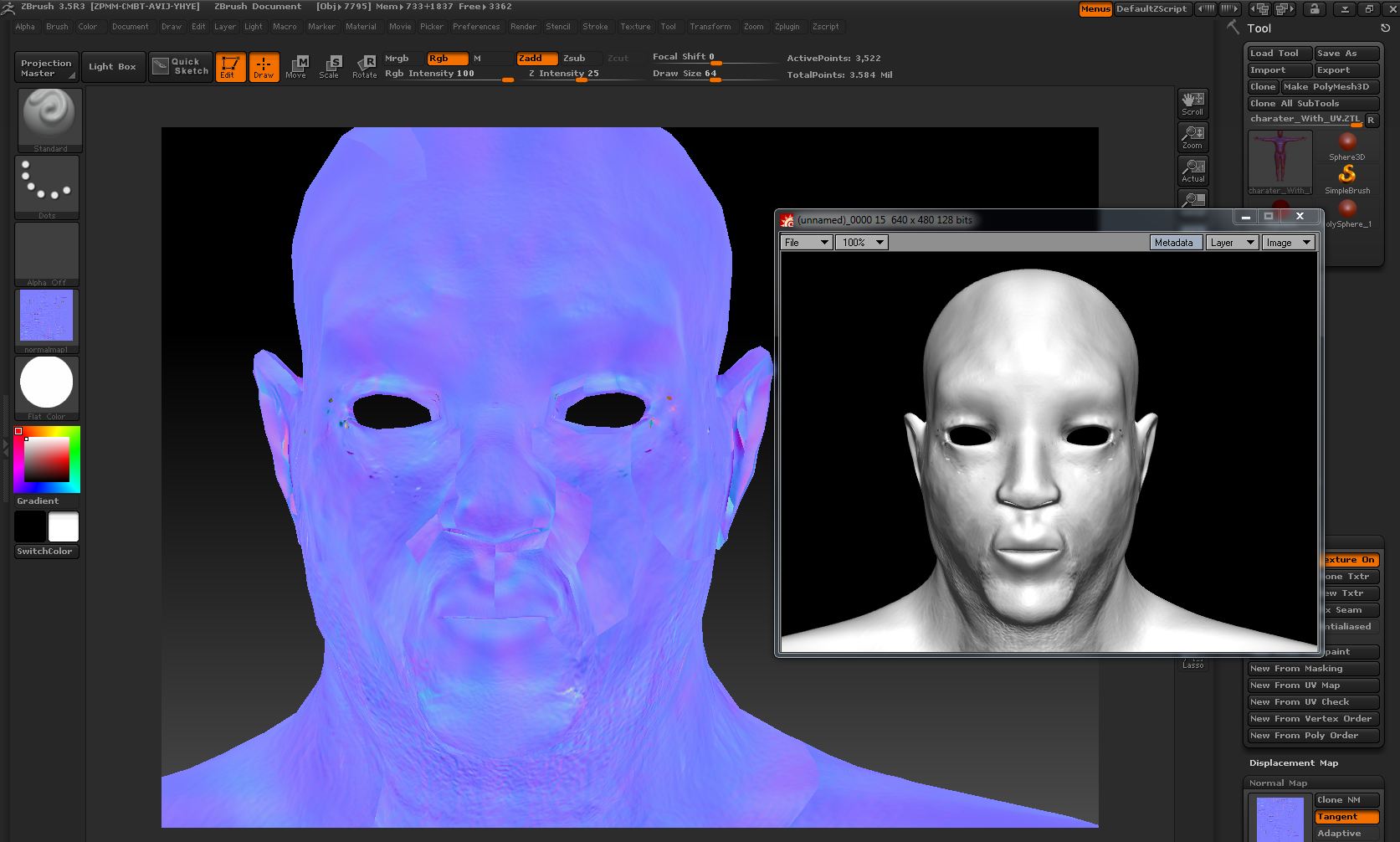The height and width of the screenshot is (842, 1400).
Task: Click the SwitchColor button
Action: pos(47,552)
